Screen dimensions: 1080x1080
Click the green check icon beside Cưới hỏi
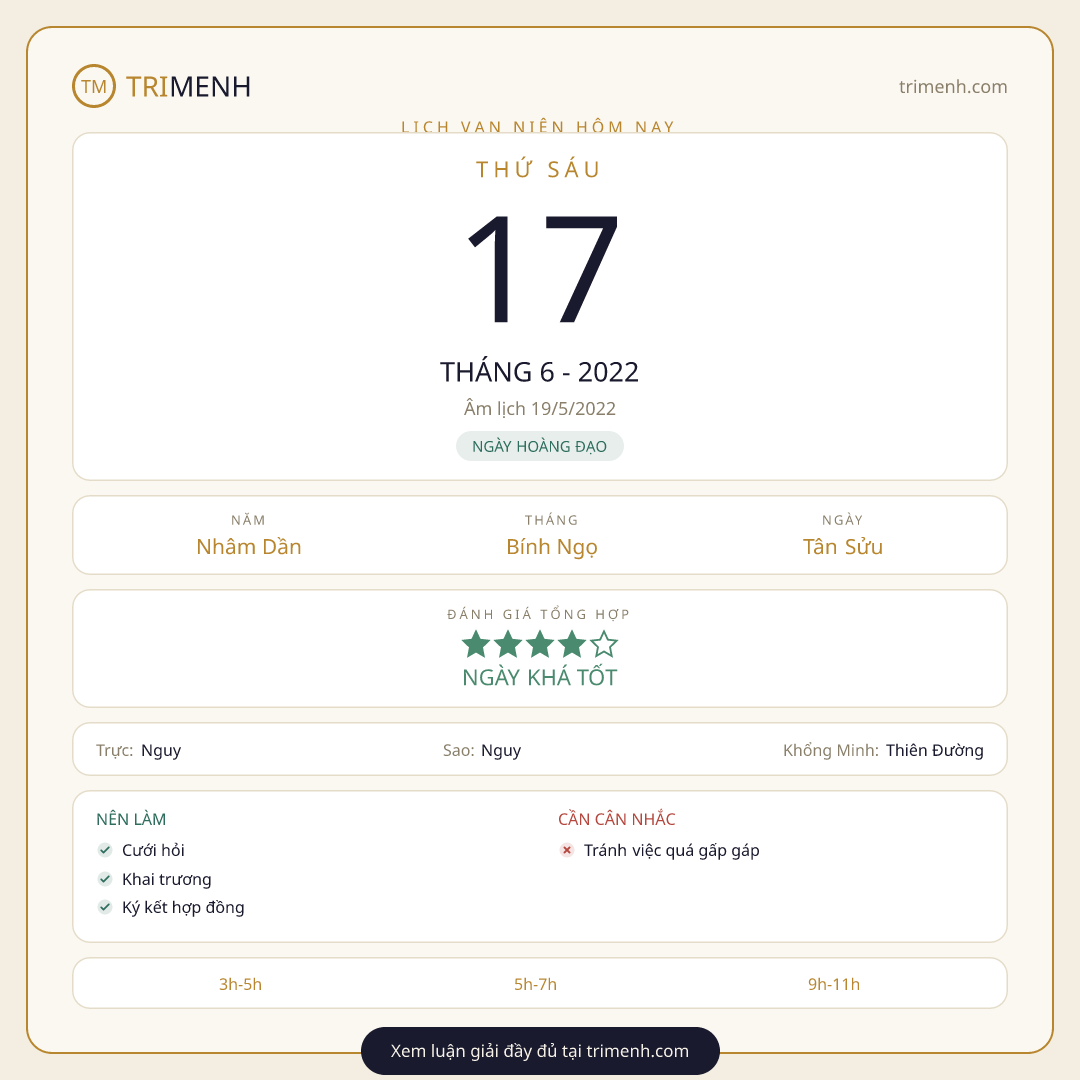(x=105, y=850)
